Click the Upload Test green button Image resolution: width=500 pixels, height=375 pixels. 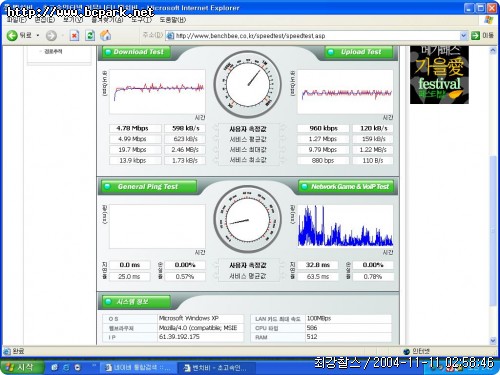[359, 52]
